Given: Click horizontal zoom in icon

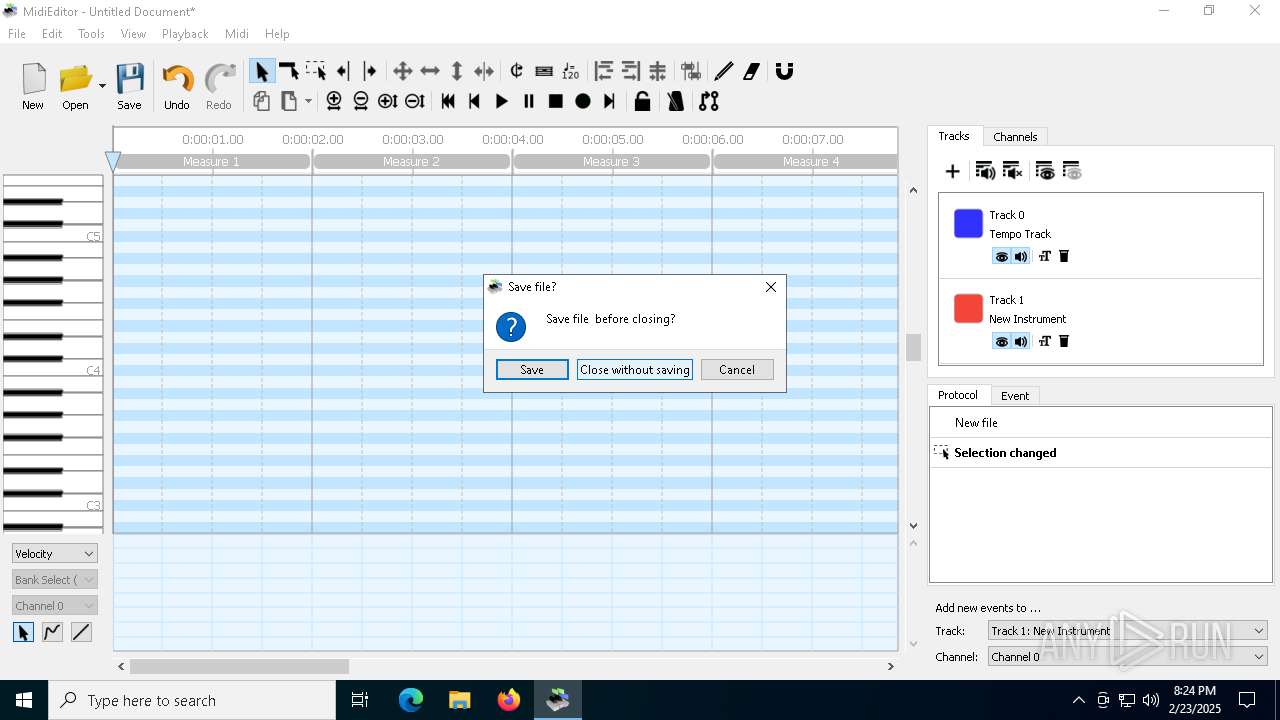Looking at the screenshot, I should 334,101.
